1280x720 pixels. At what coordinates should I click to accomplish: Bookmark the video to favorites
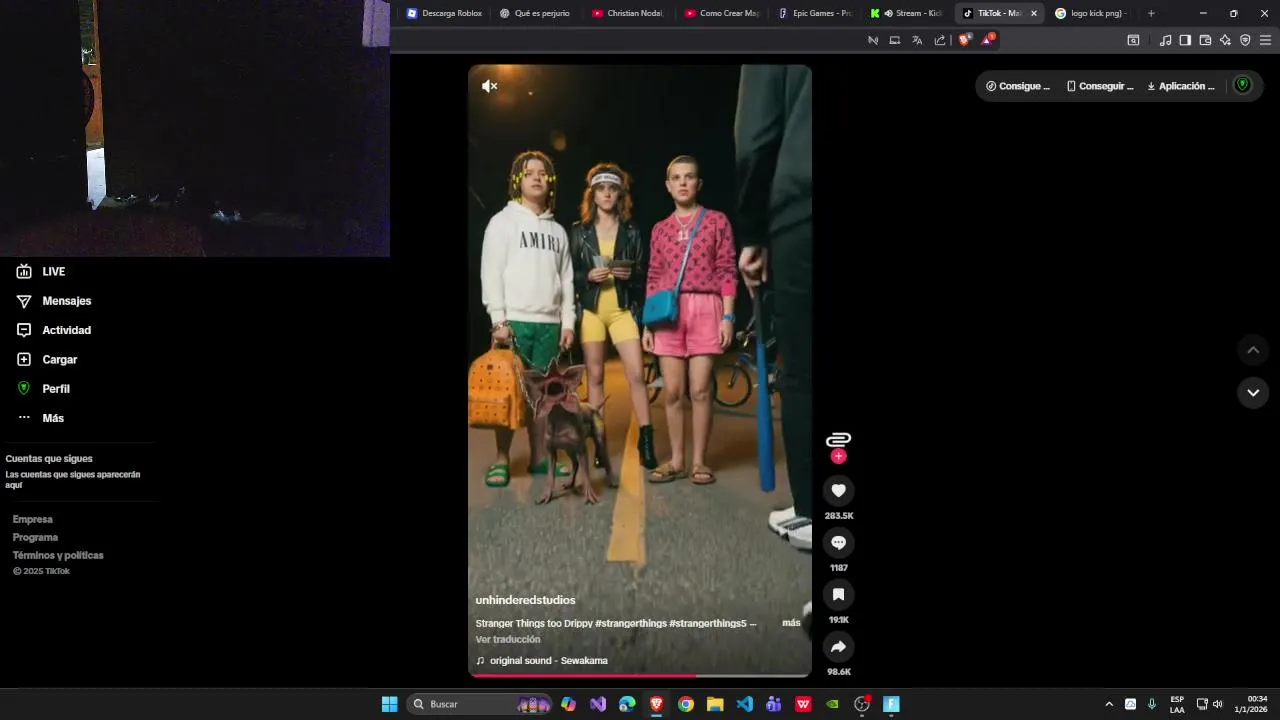tap(838, 594)
